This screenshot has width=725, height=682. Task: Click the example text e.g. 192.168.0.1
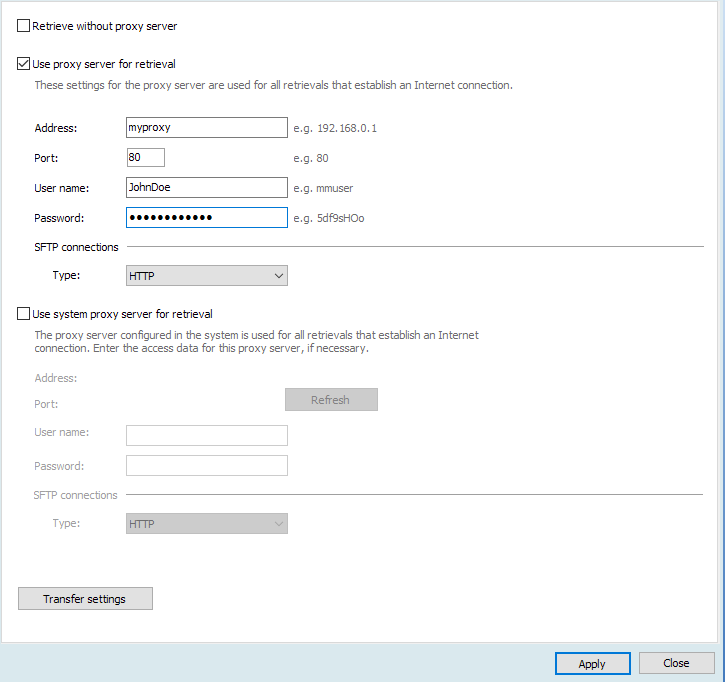334,129
